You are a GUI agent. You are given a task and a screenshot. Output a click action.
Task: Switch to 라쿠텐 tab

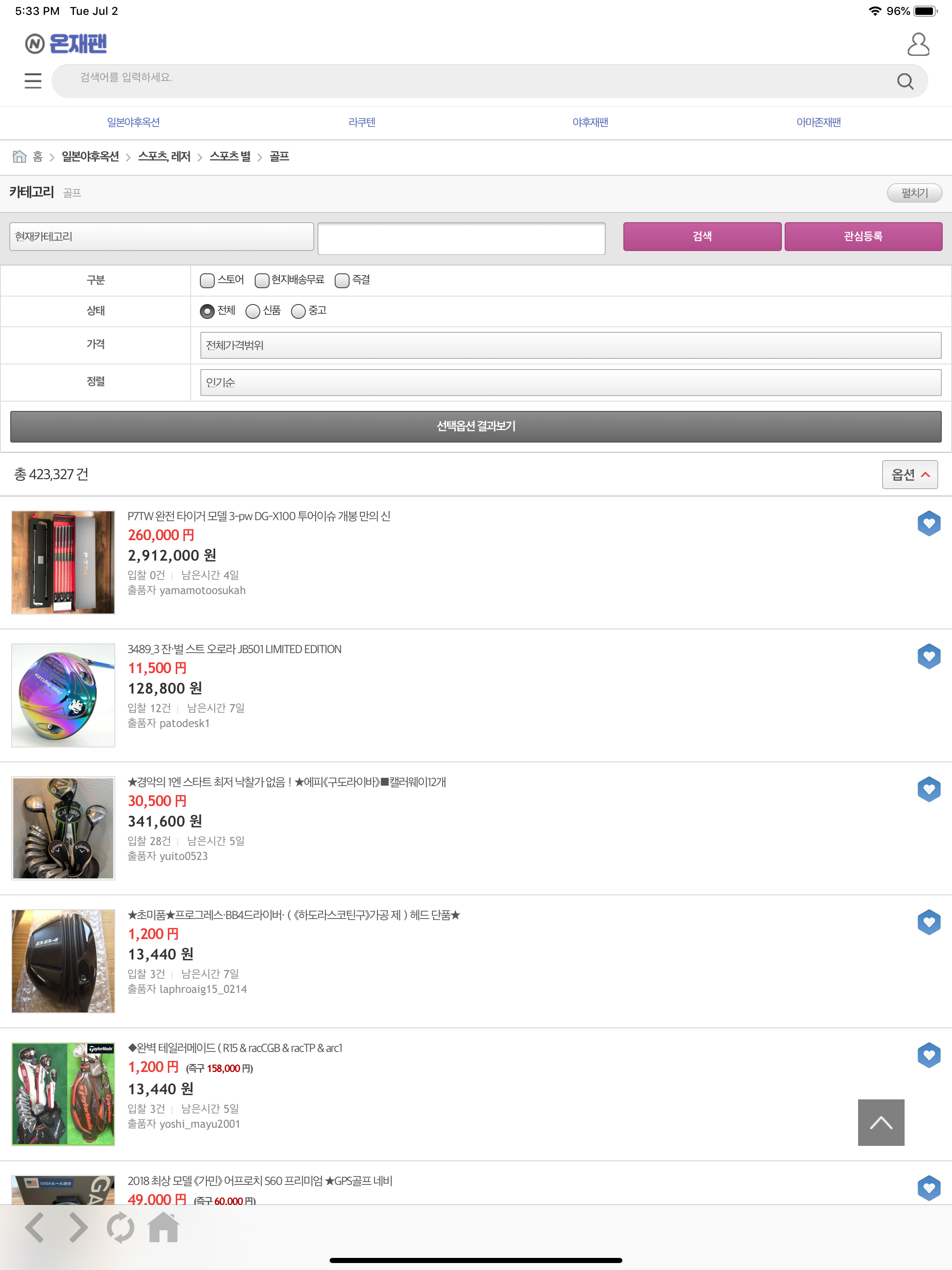click(362, 122)
